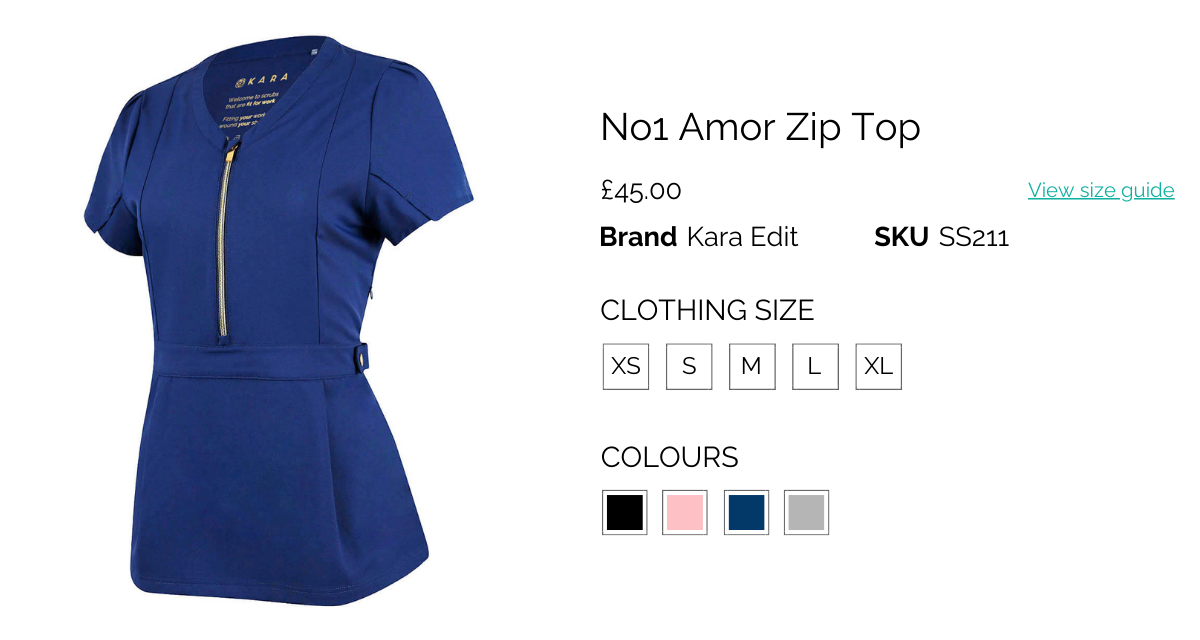Click the Kara Edit brand name
1200x640 pixels.
point(742,237)
